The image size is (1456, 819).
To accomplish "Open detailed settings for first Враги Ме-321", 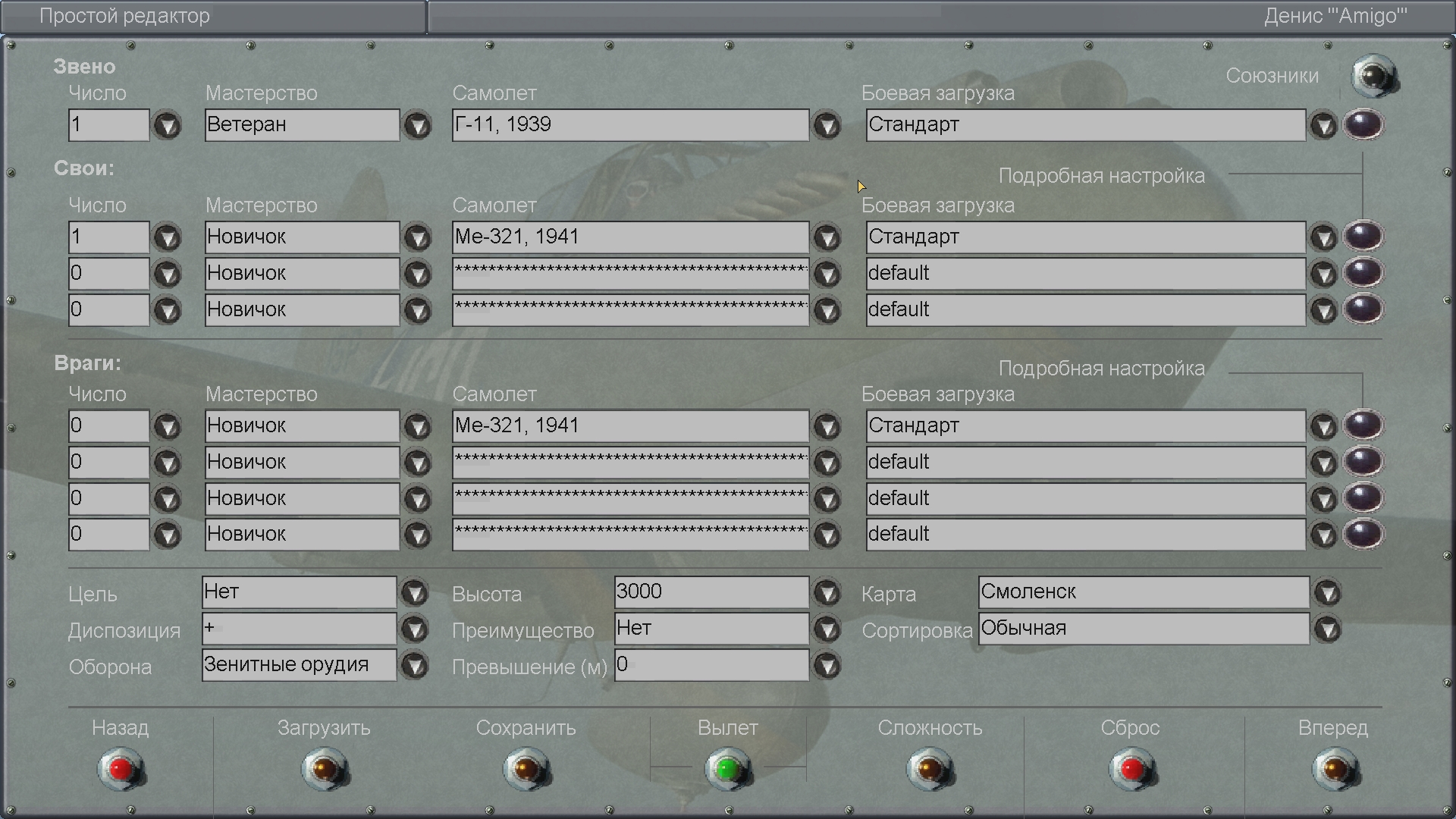I will pyautogui.click(x=1363, y=425).
